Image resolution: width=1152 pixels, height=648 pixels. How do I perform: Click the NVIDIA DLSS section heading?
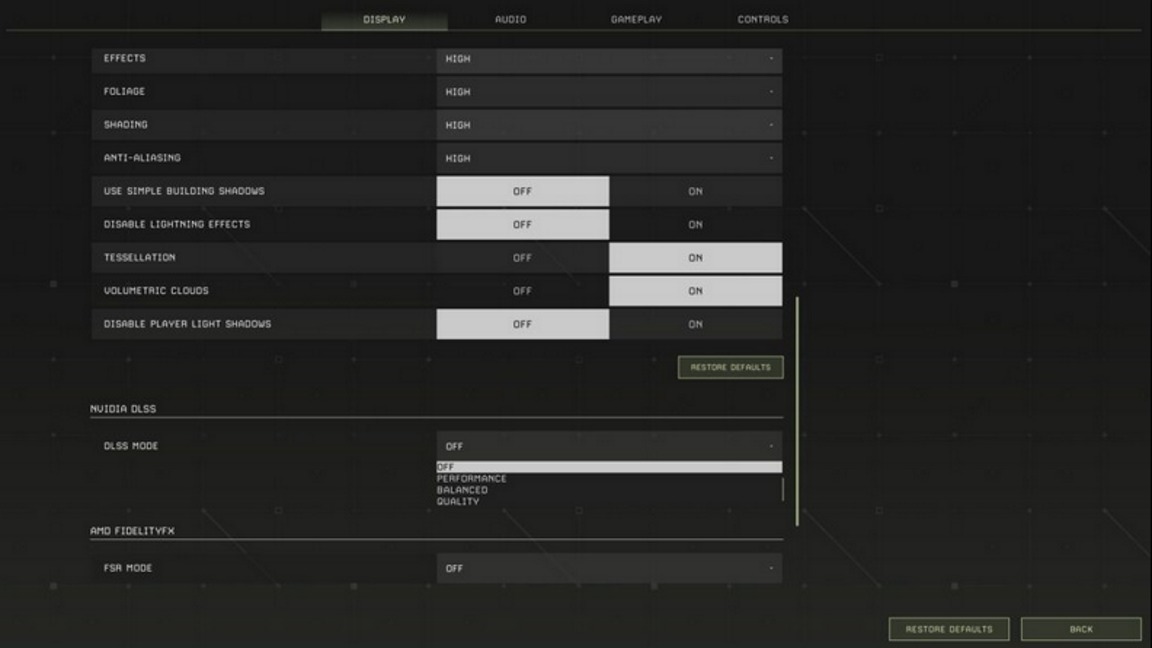[x=123, y=408]
